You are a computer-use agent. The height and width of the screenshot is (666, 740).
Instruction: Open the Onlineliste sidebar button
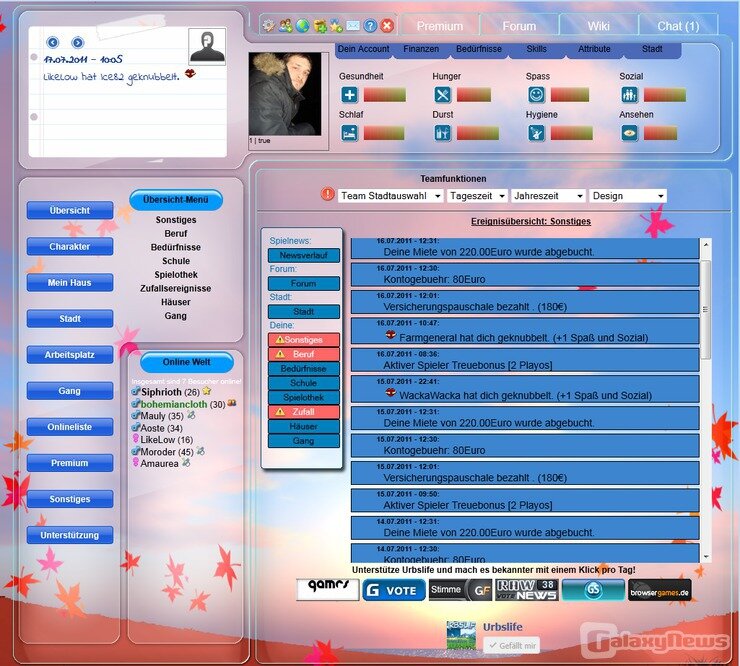coord(70,427)
